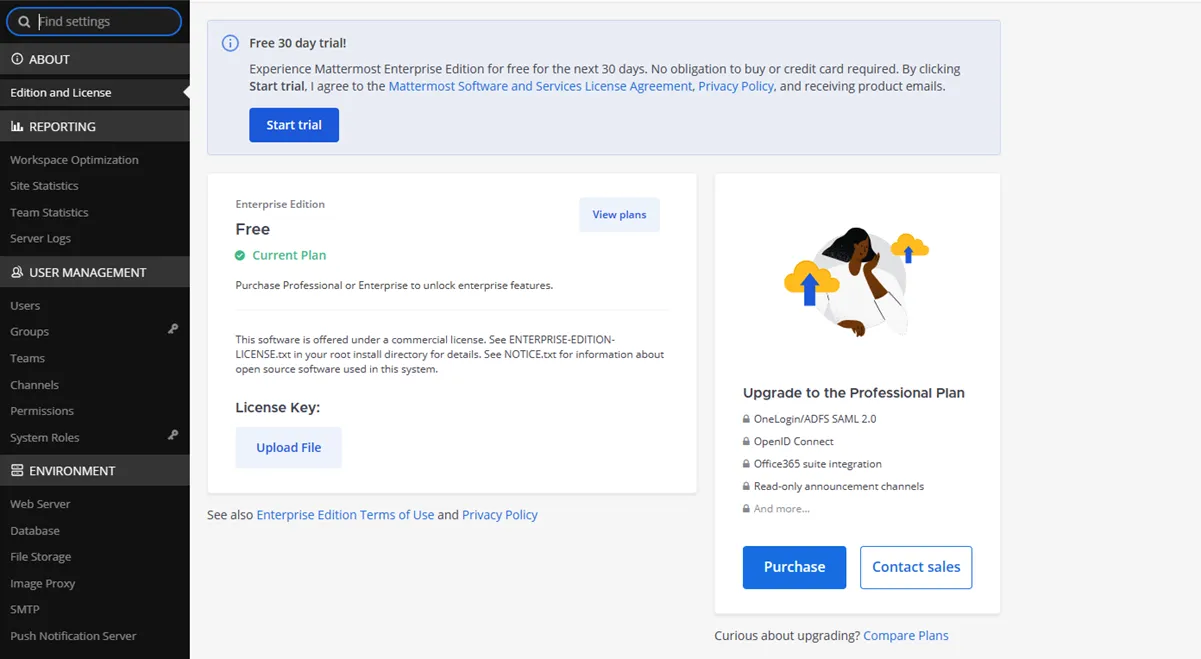Image resolution: width=1201 pixels, height=659 pixels.
Task: Click the cloud upload illustration
Action: coord(857,281)
